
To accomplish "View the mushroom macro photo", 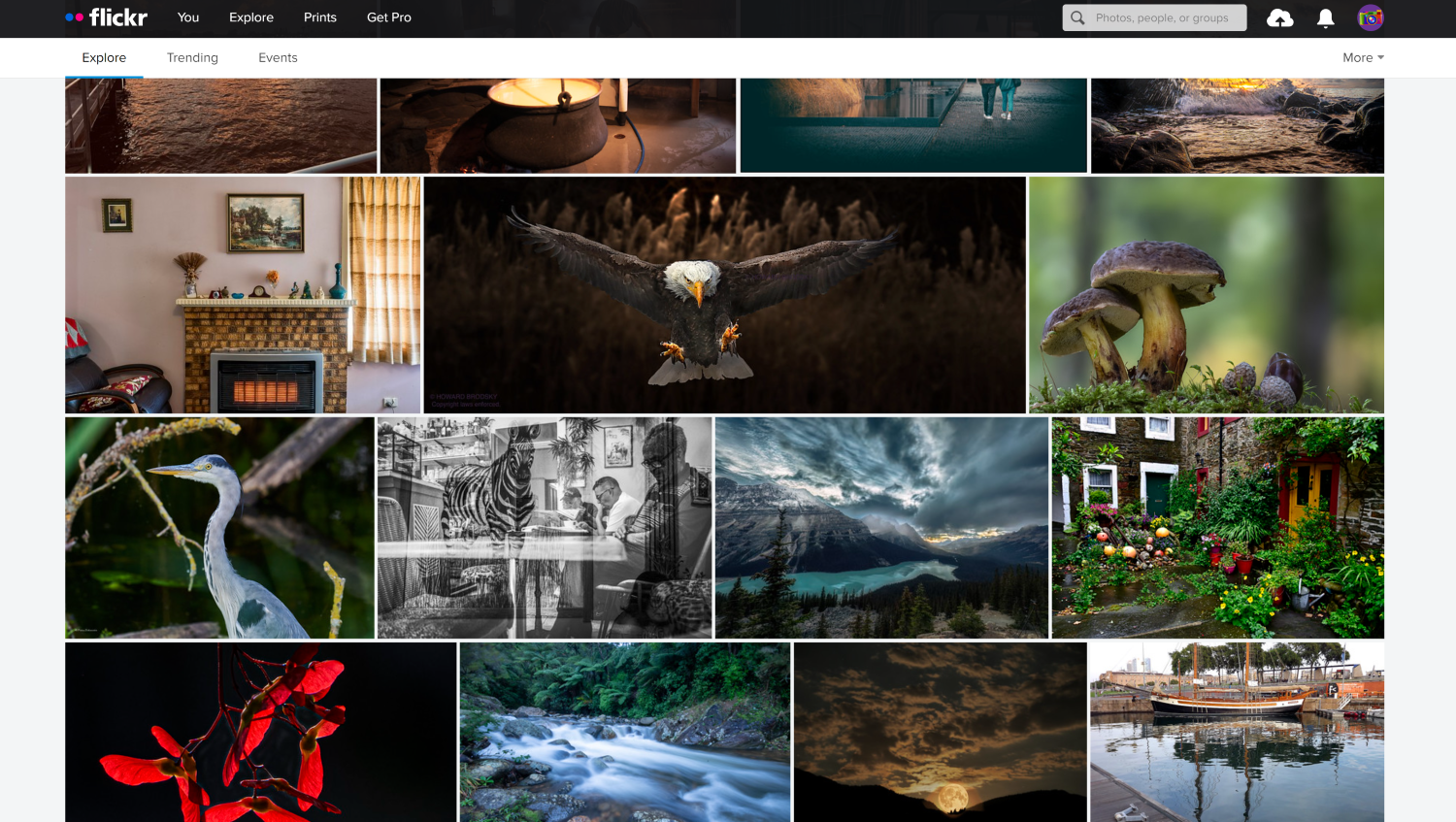I will click(x=1206, y=294).
